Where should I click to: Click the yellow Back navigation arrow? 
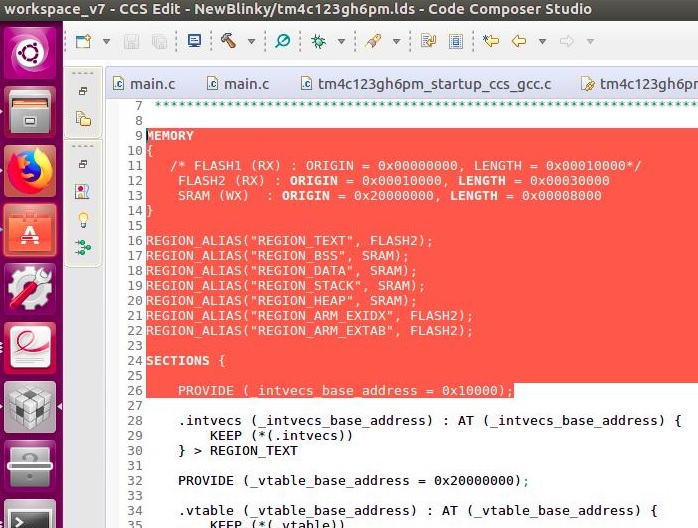(518, 41)
